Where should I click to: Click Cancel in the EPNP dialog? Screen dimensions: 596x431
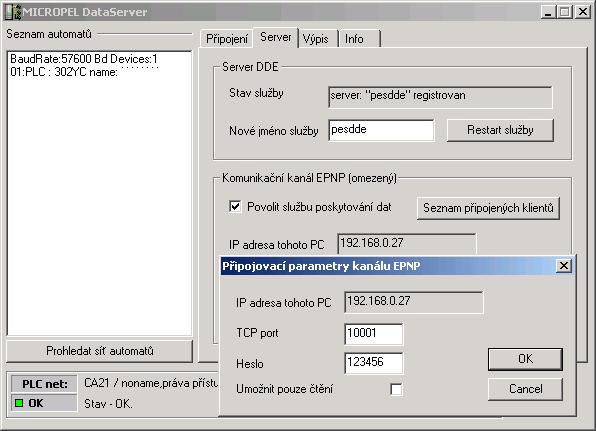point(525,389)
